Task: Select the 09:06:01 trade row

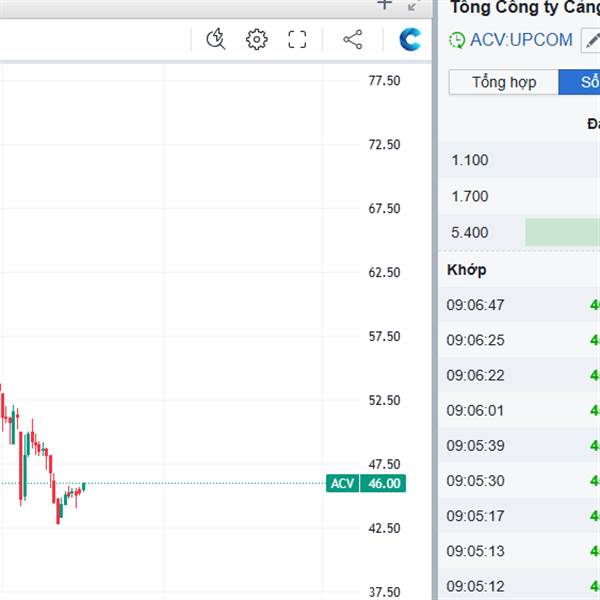Action: tap(519, 411)
